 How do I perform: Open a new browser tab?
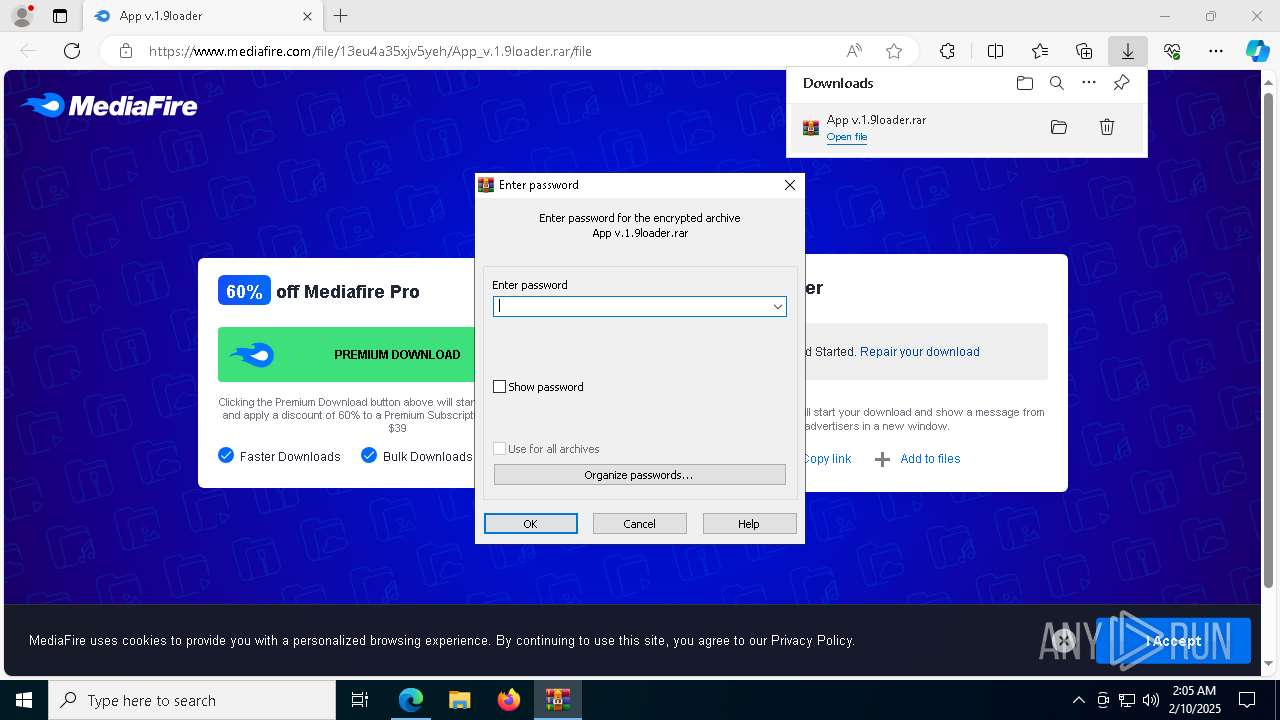pyautogui.click(x=340, y=16)
